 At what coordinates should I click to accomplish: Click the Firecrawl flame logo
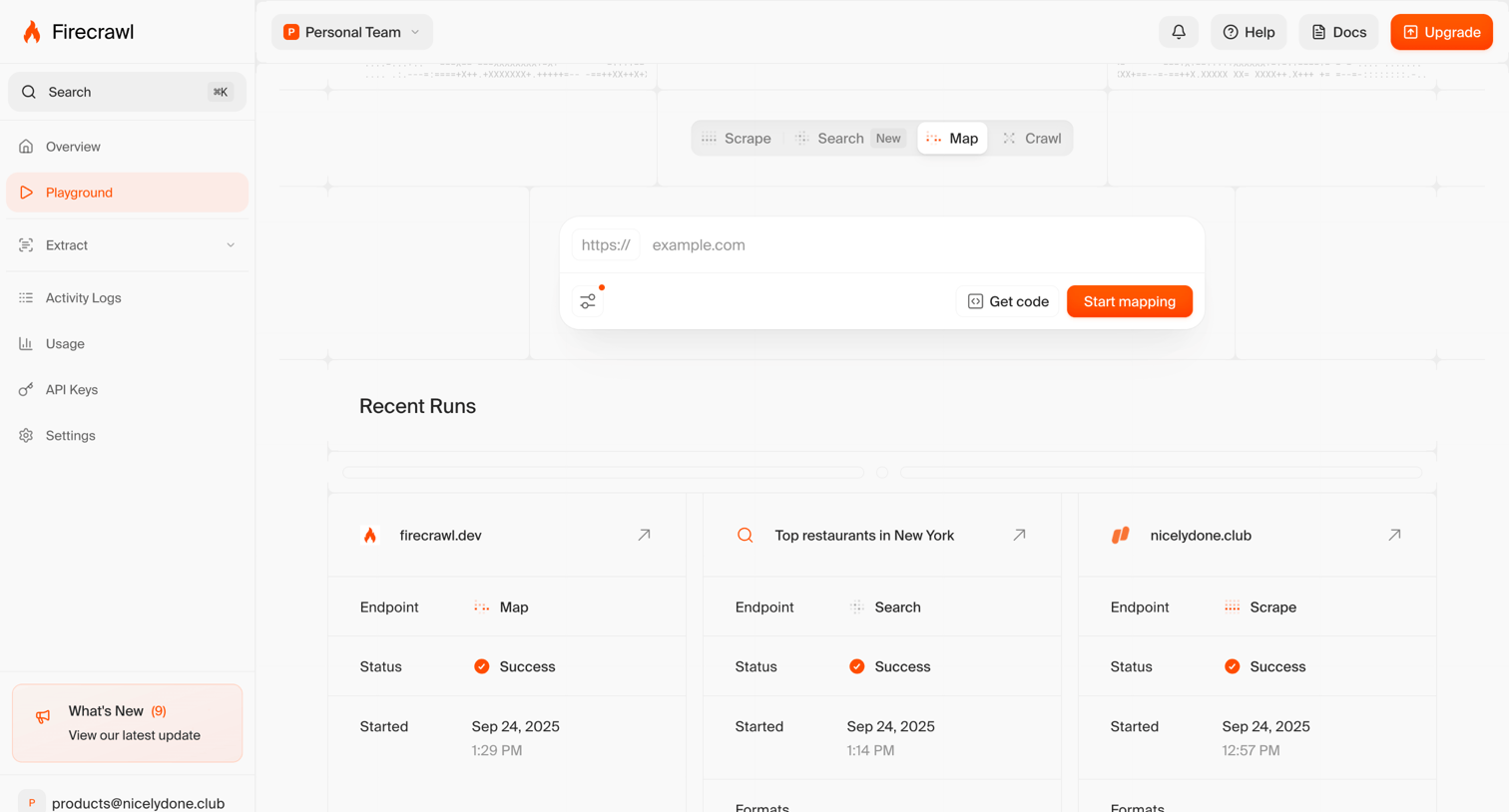(32, 32)
